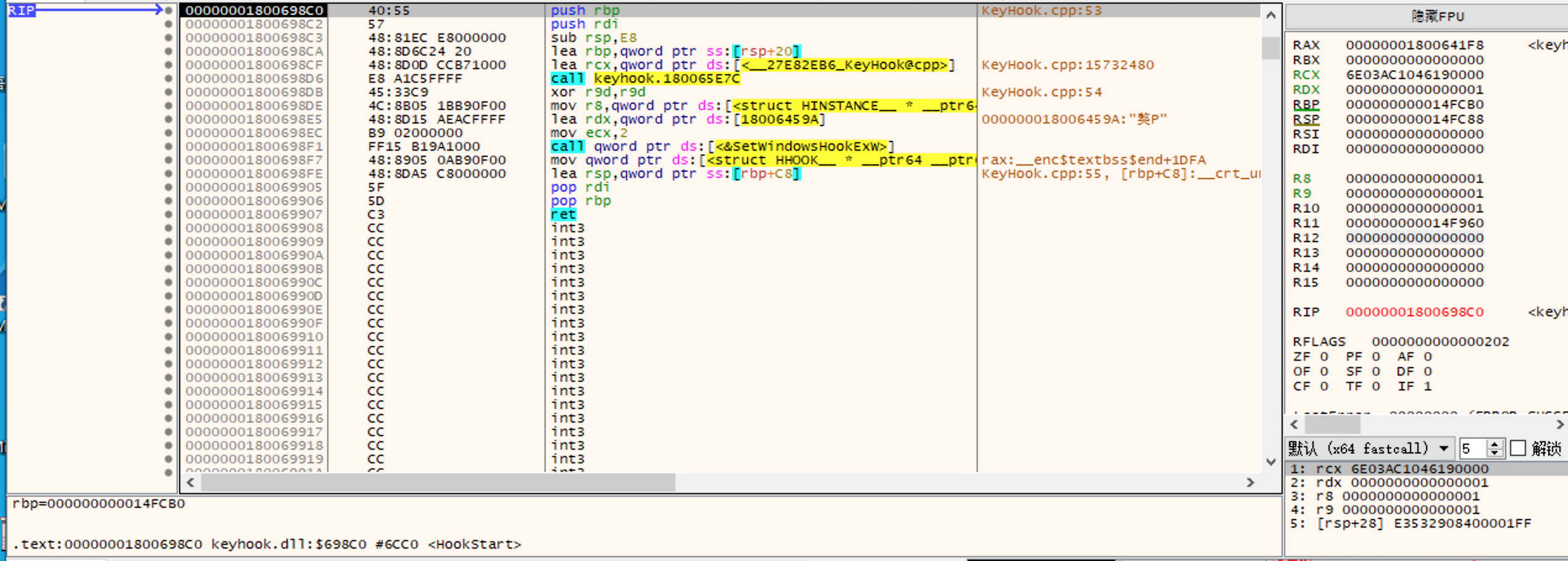The image size is (1568, 561).
Task: Click the RSP register value 000000000014FC88
Action: coord(1414,119)
